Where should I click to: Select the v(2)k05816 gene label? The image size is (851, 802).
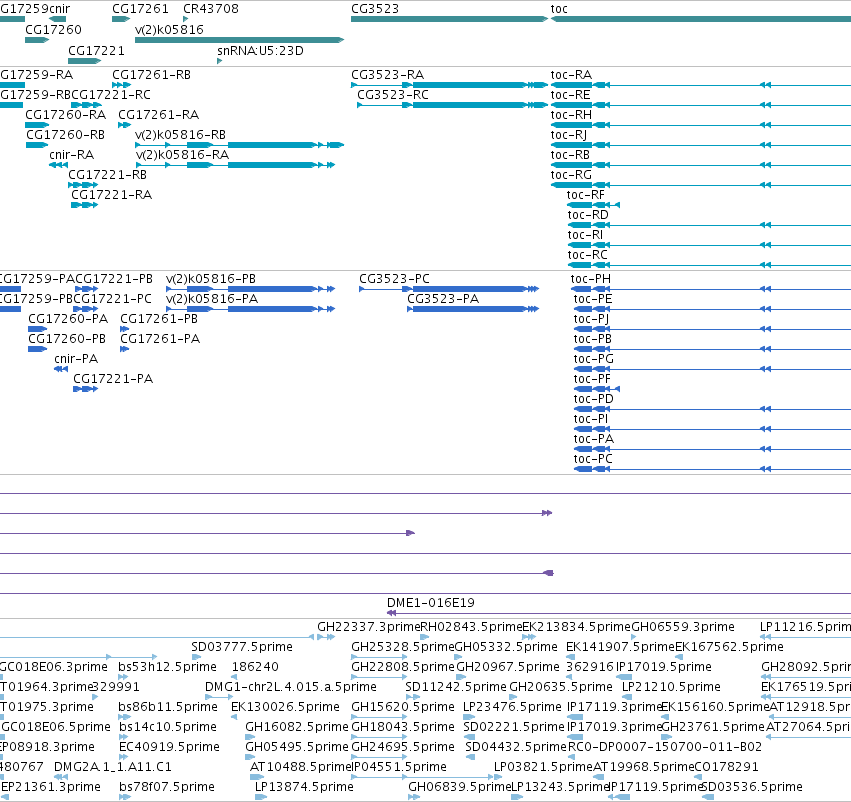169,29
